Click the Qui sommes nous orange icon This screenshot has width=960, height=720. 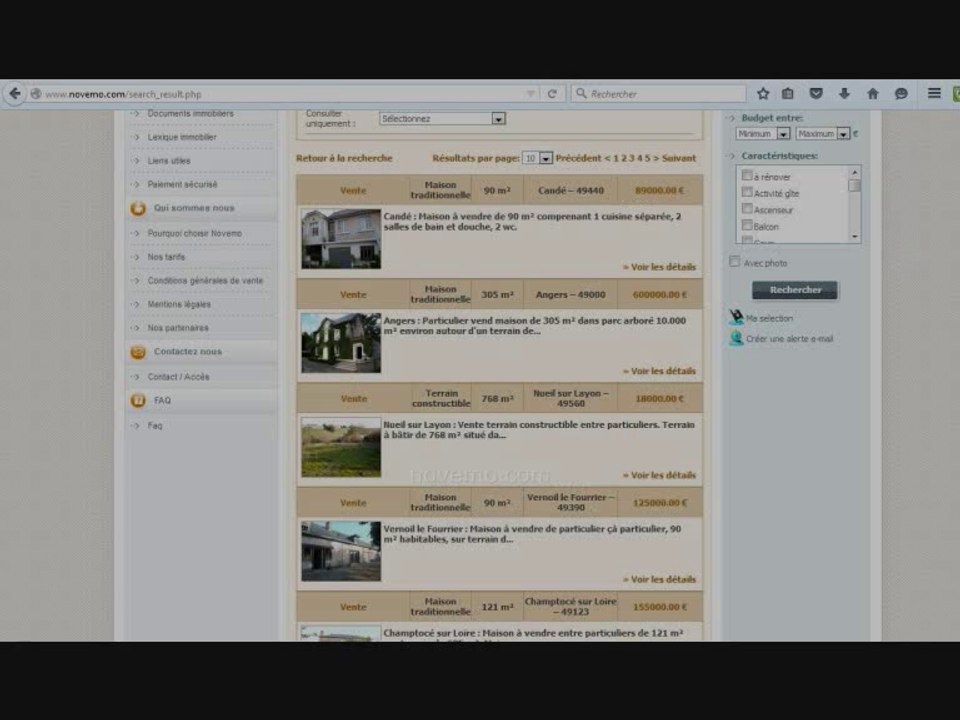[138, 209]
